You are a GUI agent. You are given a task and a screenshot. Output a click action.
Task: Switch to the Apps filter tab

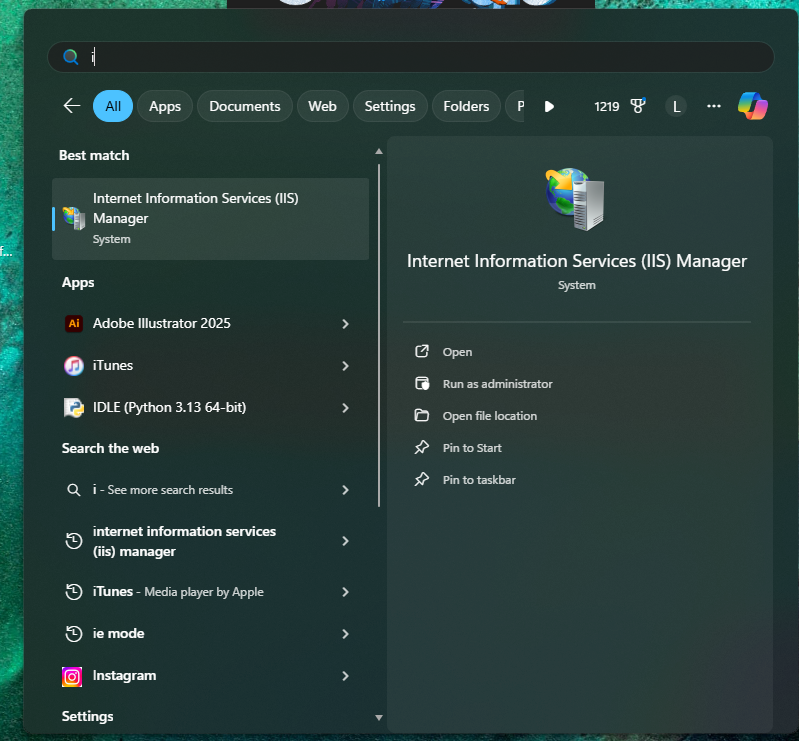165,106
